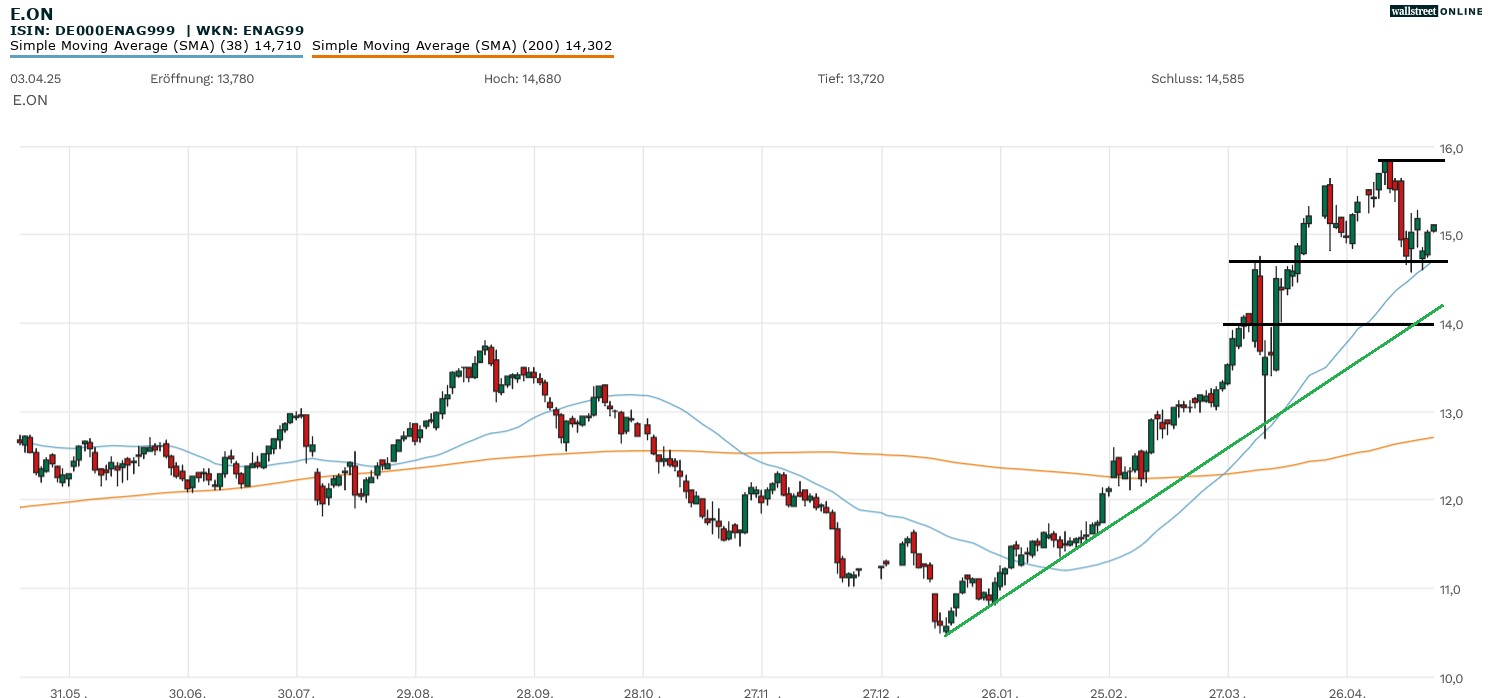Click the wallstreet ONLINE logo
The width and height of the screenshot is (1490, 698).
click(1436, 11)
